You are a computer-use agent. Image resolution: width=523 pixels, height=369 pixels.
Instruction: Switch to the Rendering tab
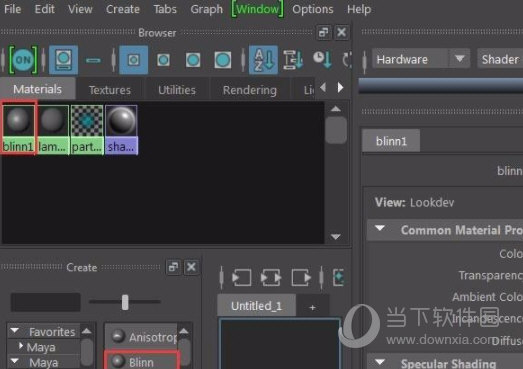(x=249, y=90)
